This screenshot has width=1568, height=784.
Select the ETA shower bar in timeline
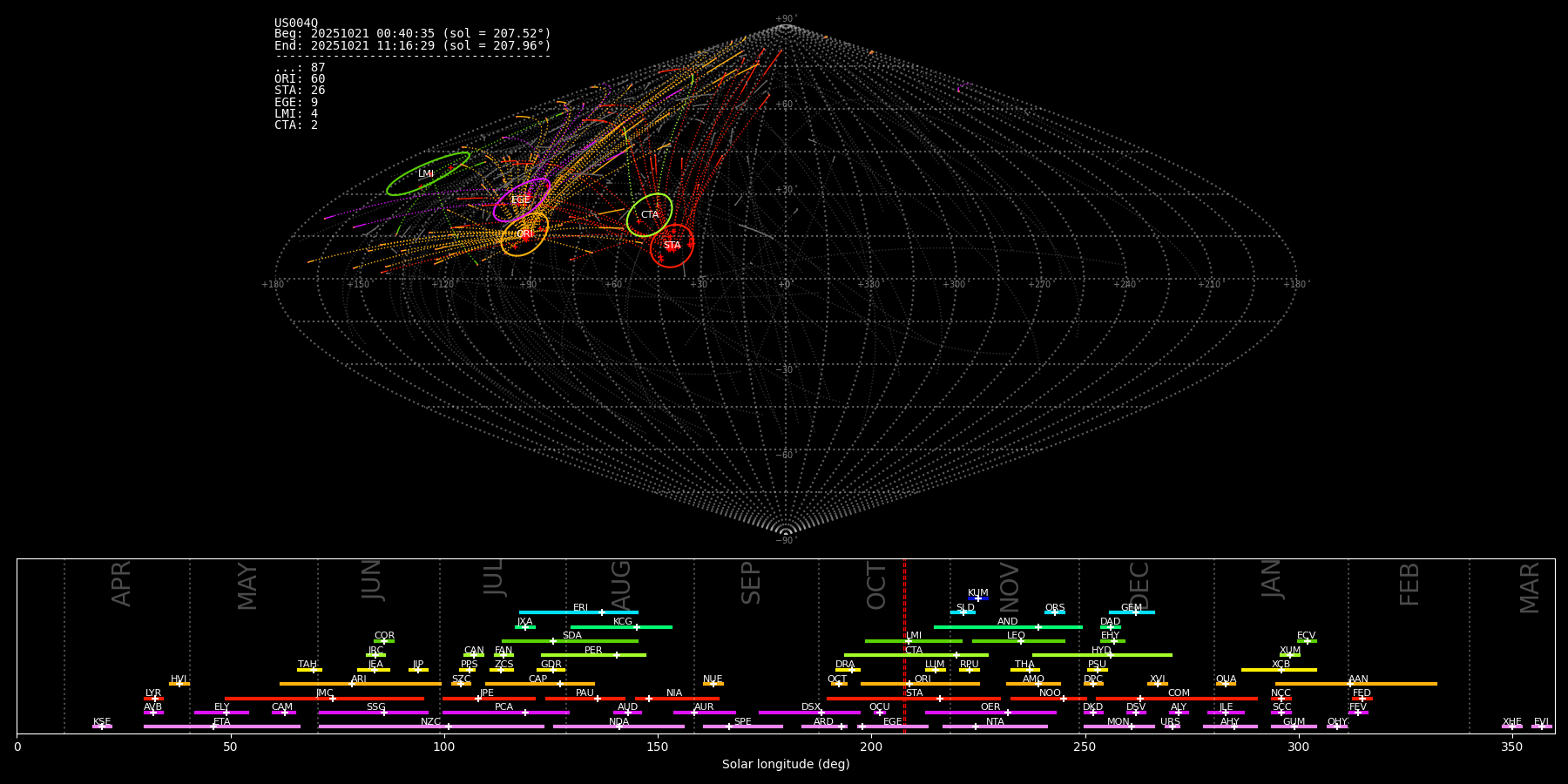(x=222, y=727)
